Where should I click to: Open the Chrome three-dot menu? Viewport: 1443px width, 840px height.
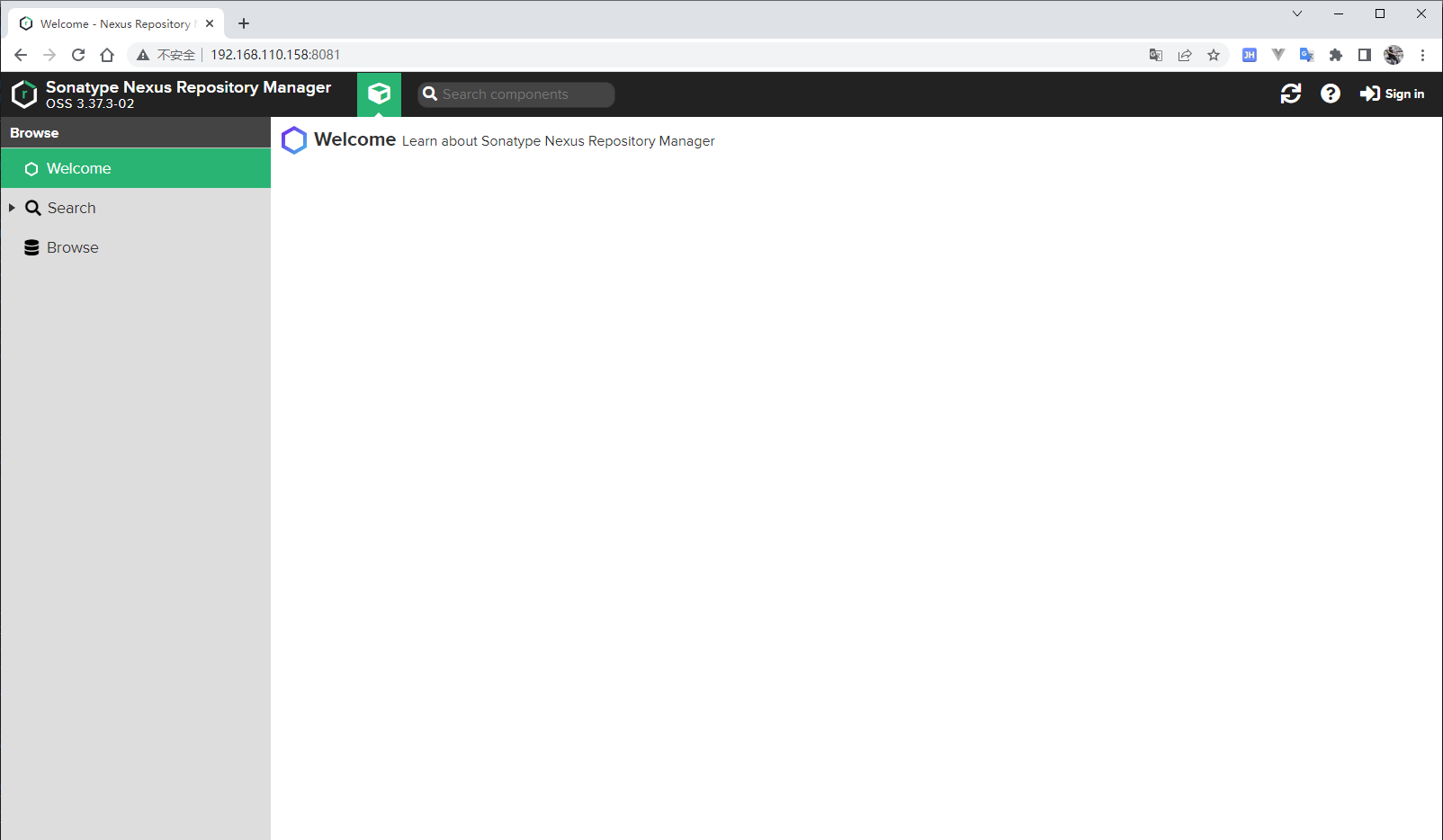click(x=1422, y=55)
